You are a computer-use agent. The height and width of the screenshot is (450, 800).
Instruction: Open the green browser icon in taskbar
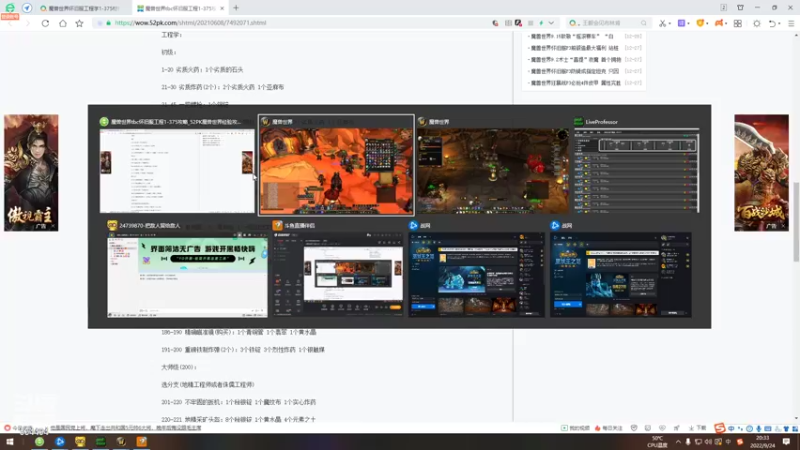pos(39,442)
